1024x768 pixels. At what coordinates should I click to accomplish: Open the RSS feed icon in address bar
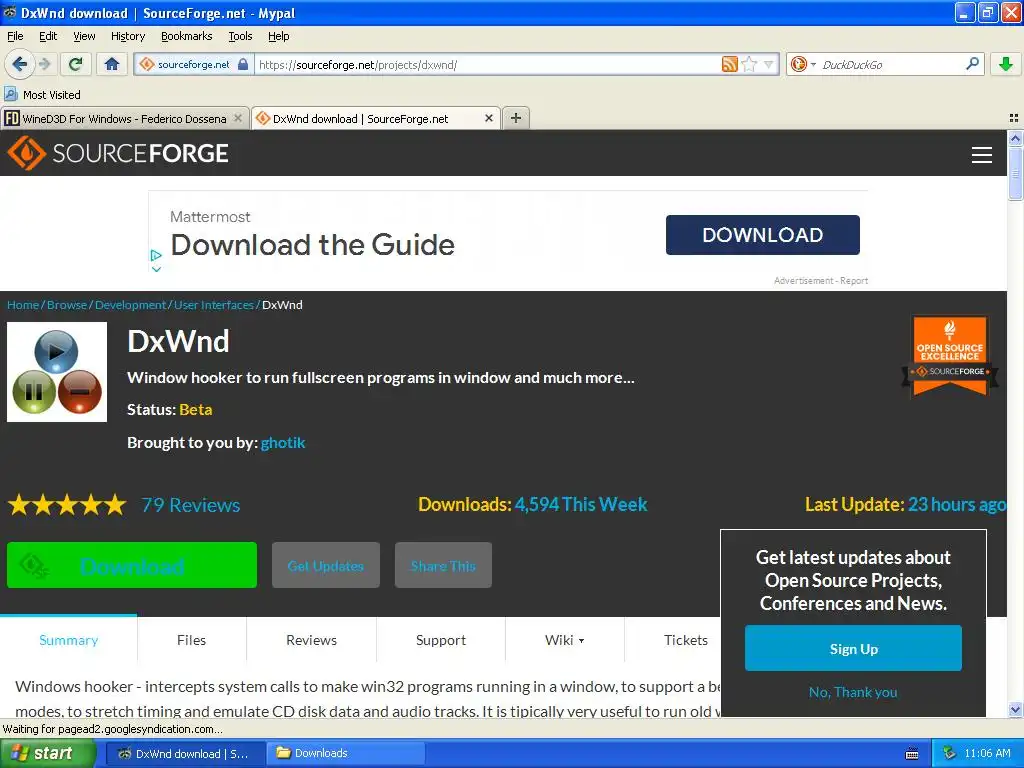coord(729,64)
